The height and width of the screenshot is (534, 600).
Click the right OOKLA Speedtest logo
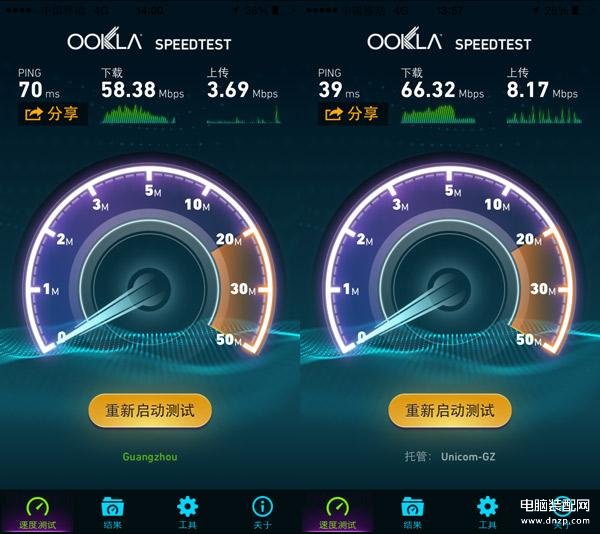point(449,40)
